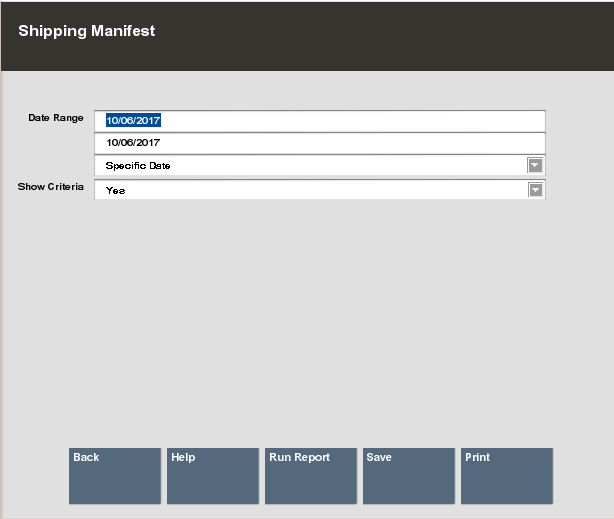
Task: Go back with the Back button
Action: point(115,476)
